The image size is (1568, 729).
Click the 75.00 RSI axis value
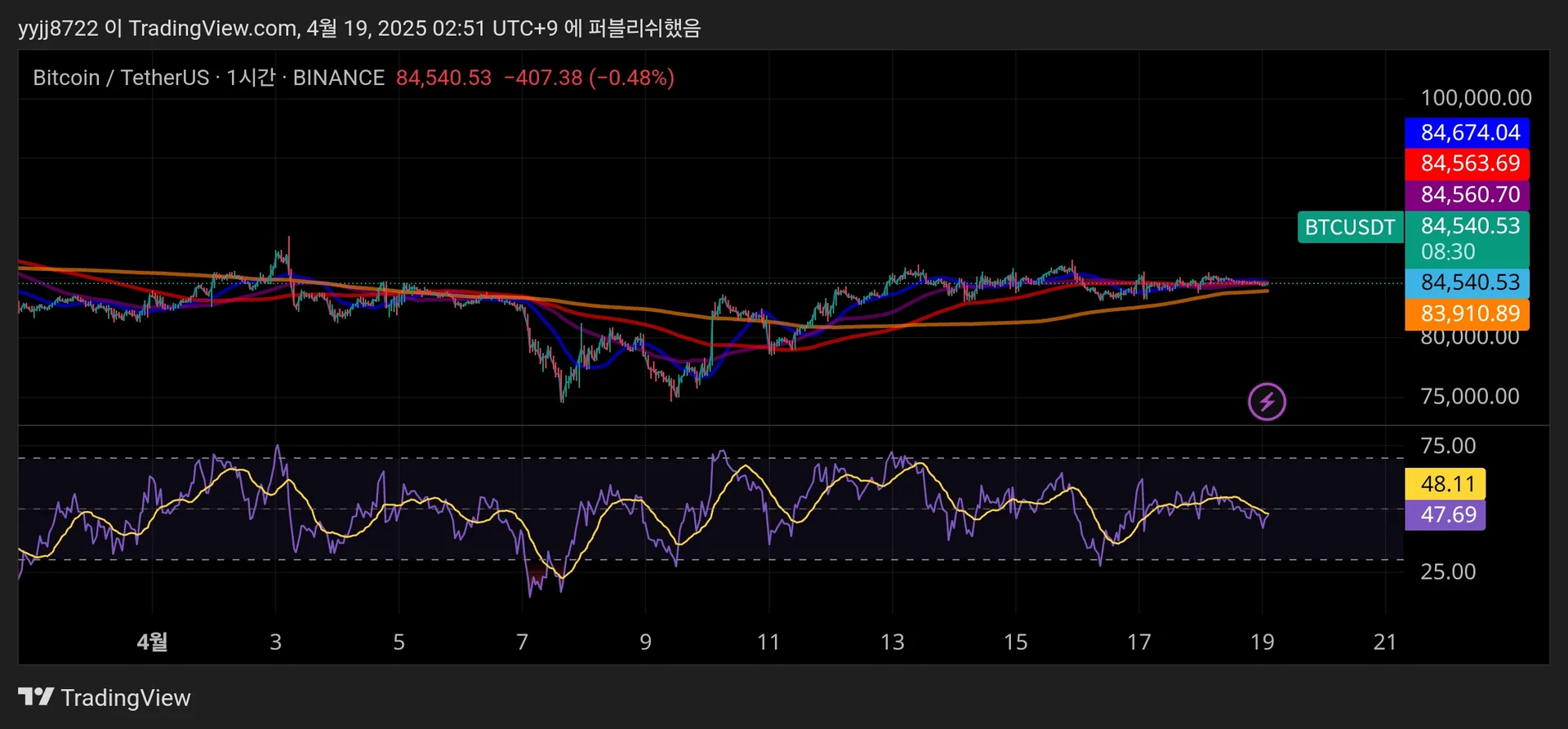pyautogui.click(x=1448, y=446)
